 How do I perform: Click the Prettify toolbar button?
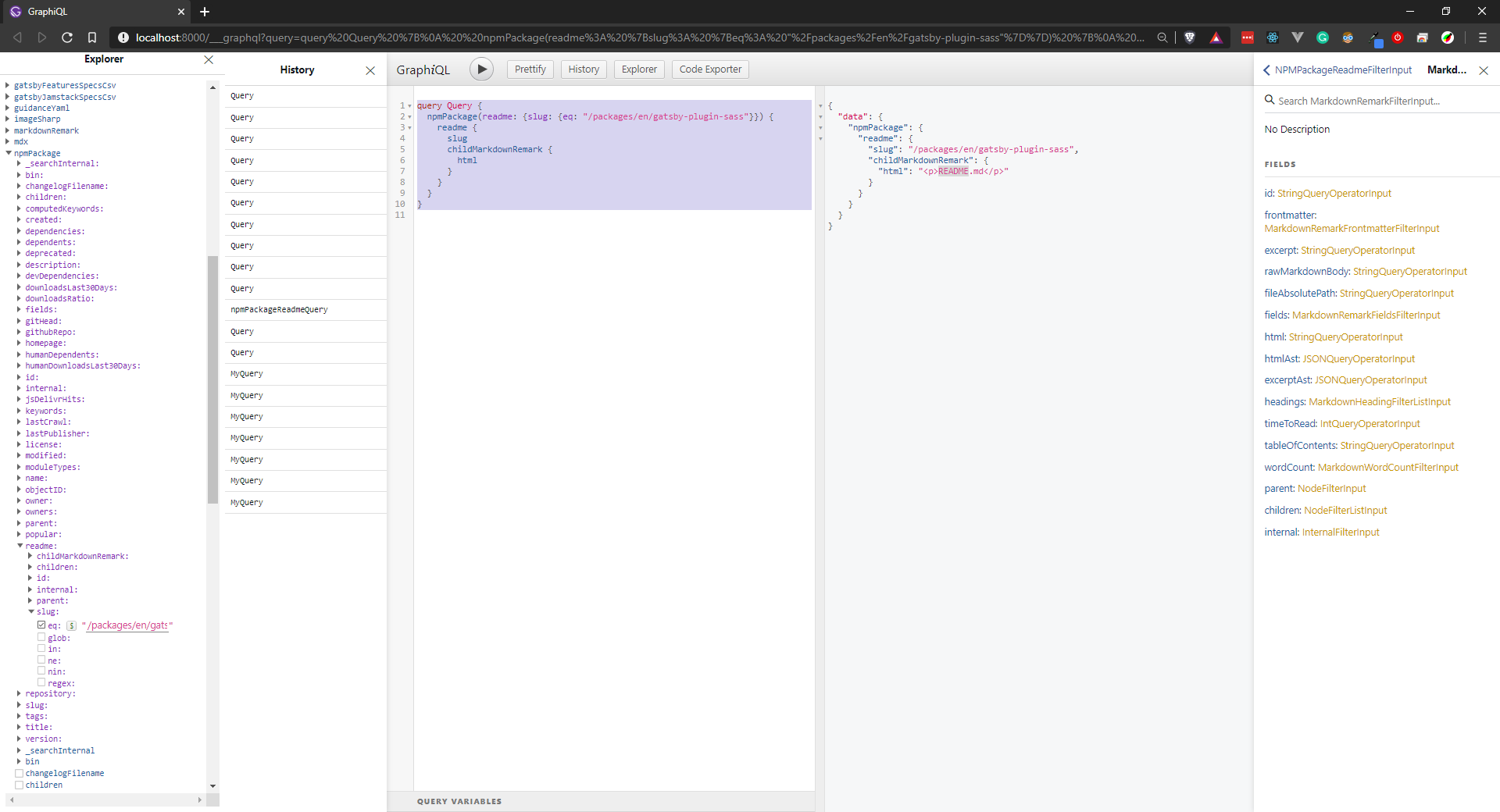[530, 69]
